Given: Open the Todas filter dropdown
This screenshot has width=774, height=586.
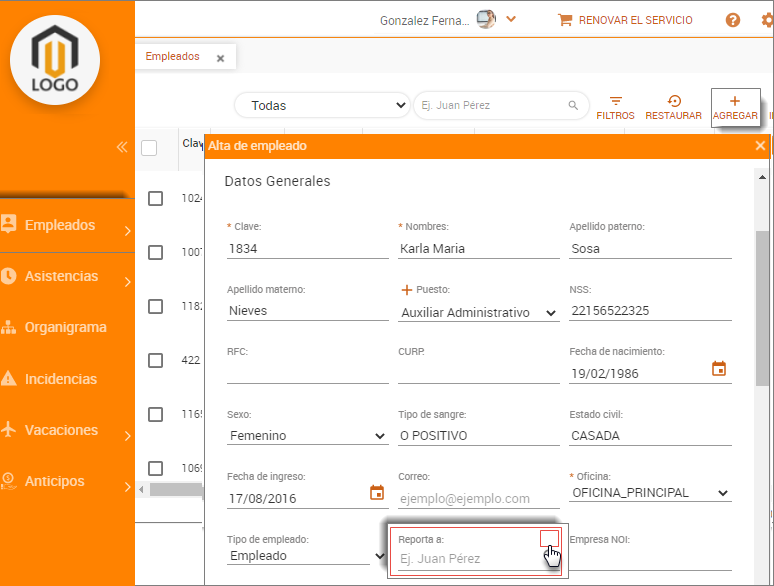Looking at the screenshot, I should click(x=322, y=105).
